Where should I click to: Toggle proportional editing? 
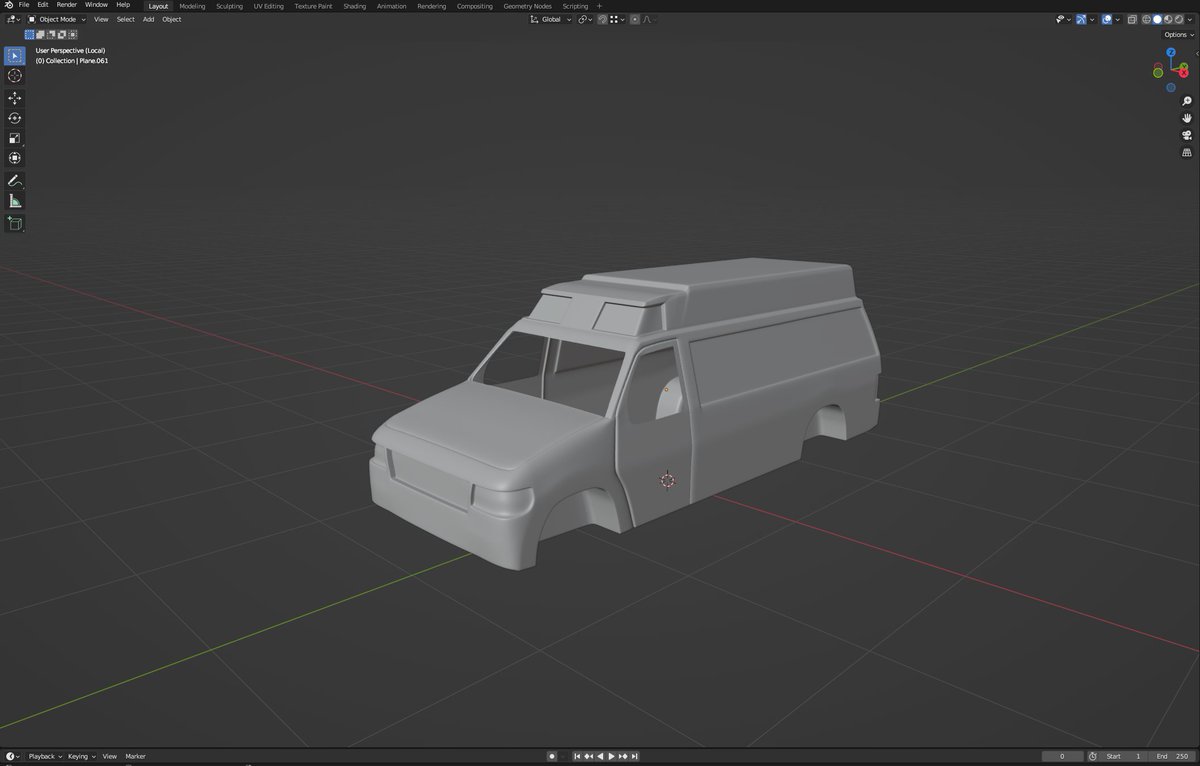636,19
